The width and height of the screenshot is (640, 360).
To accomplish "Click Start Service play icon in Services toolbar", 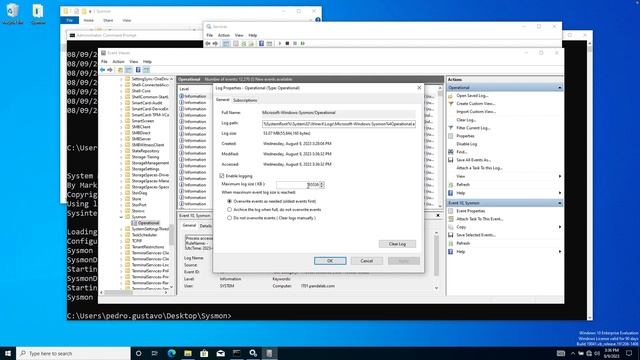I will pyautogui.click(x=280, y=43).
